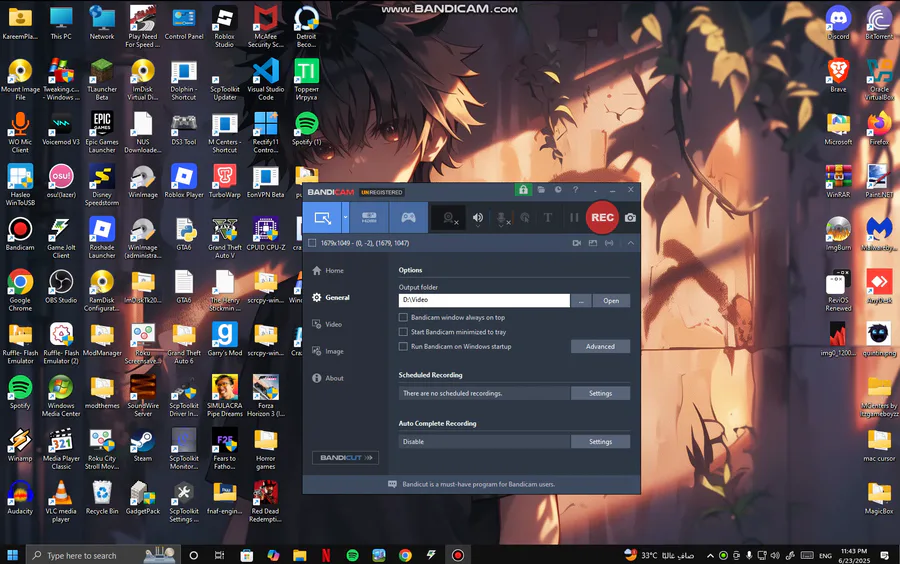Screen dimensions: 900x564
Task: Collapse the Bandicam settings panel chevron
Action: pyautogui.click(x=631, y=243)
